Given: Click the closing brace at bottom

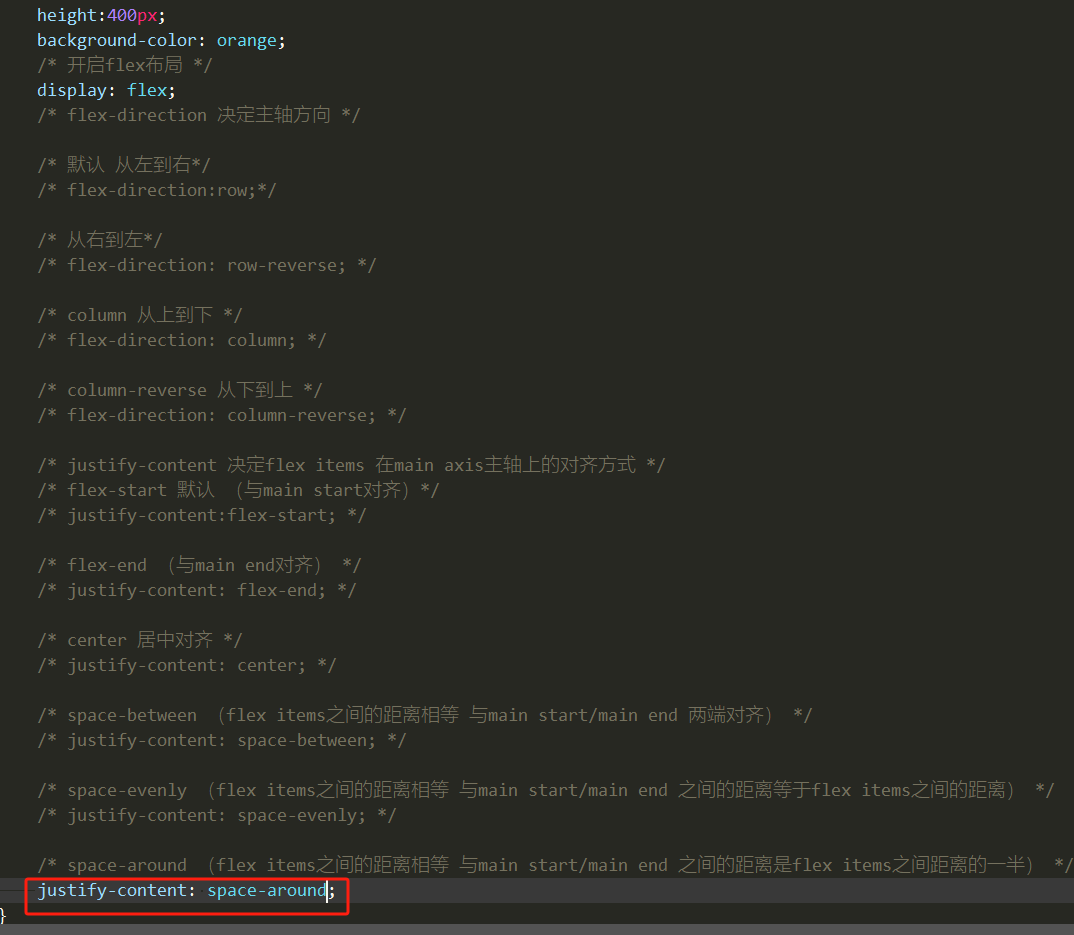Looking at the screenshot, I should coord(3,915).
